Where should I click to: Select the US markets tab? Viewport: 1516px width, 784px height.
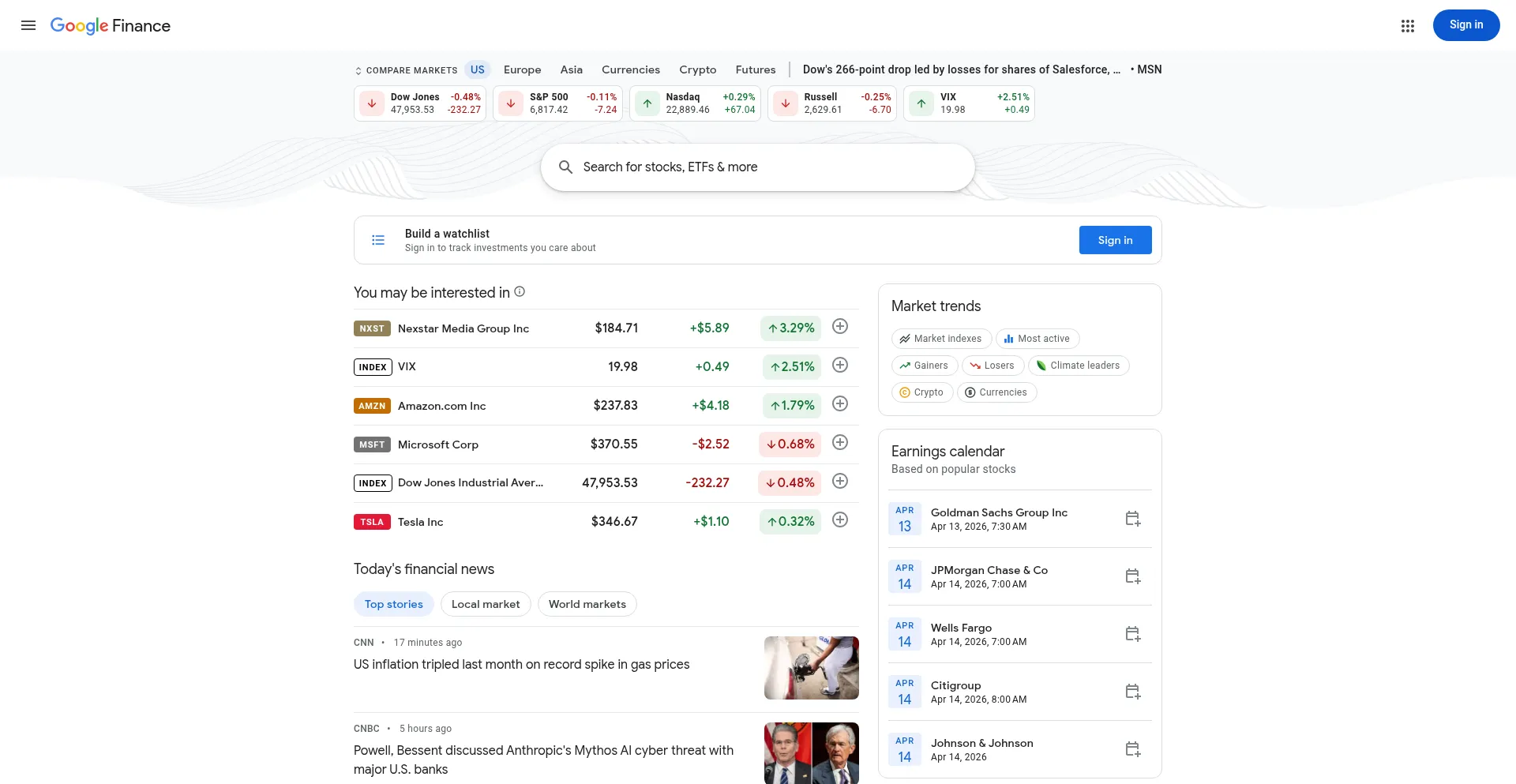tap(478, 69)
